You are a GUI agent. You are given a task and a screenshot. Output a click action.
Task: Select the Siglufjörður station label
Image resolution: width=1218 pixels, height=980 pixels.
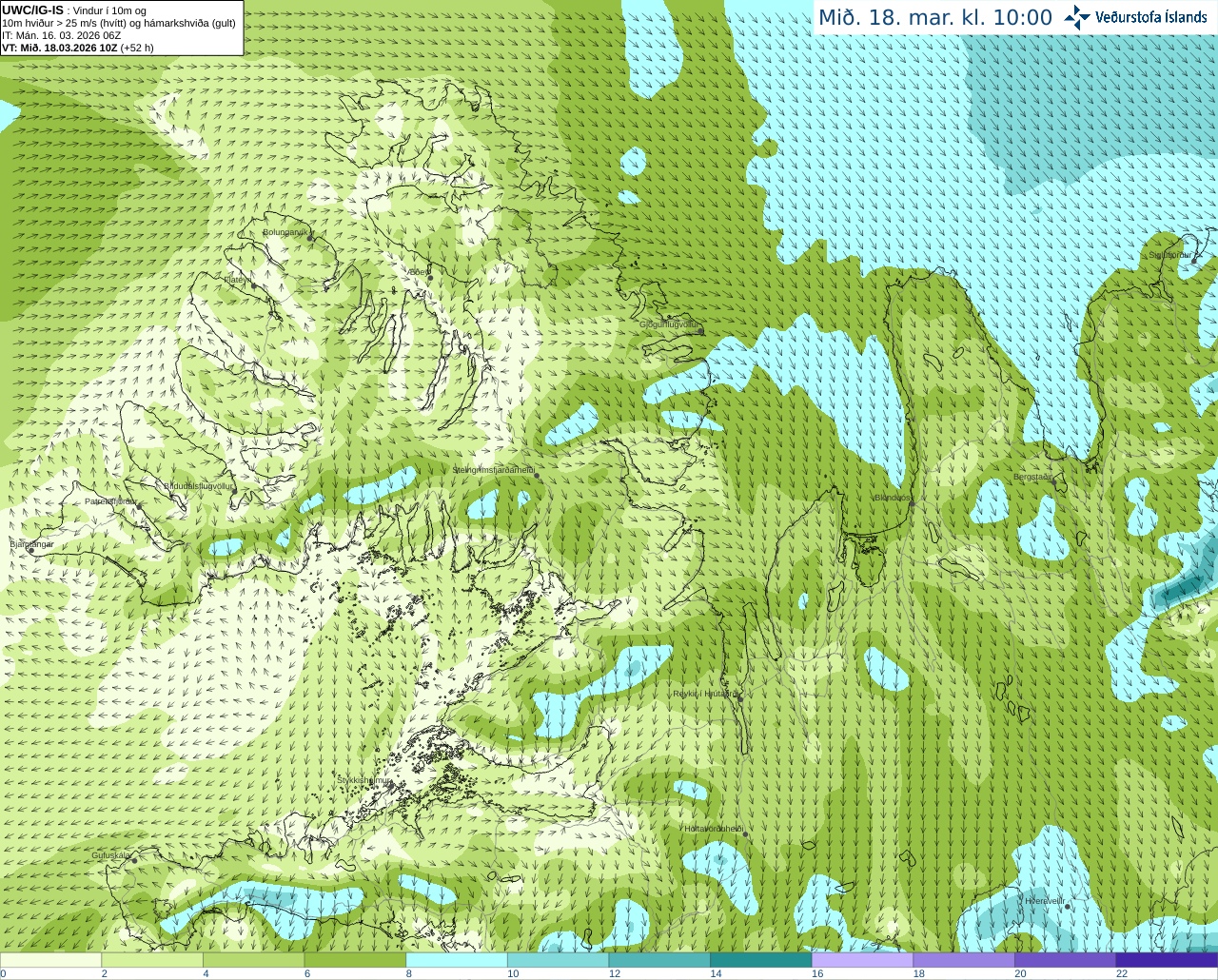(1170, 255)
